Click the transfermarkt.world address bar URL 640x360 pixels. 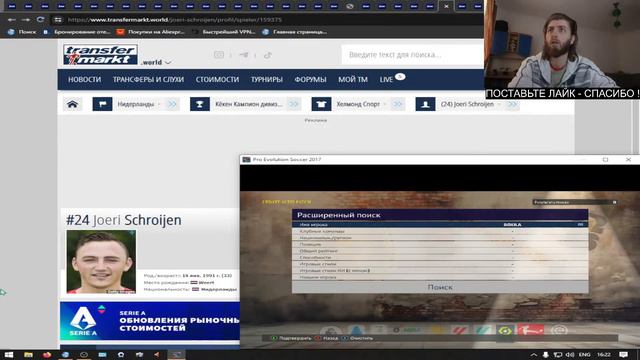tap(175, 20)
